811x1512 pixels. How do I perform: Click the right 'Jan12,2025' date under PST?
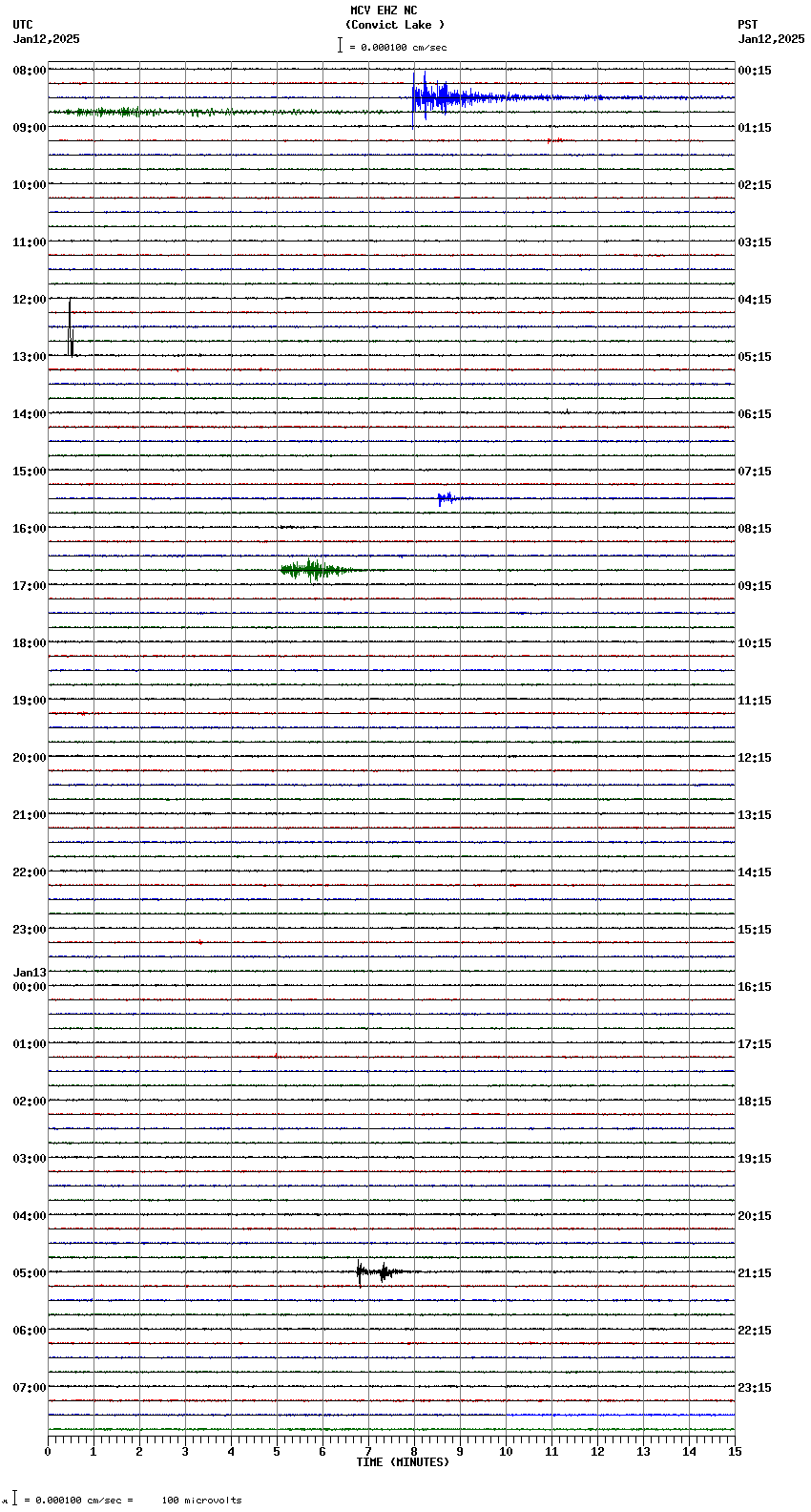771,39
